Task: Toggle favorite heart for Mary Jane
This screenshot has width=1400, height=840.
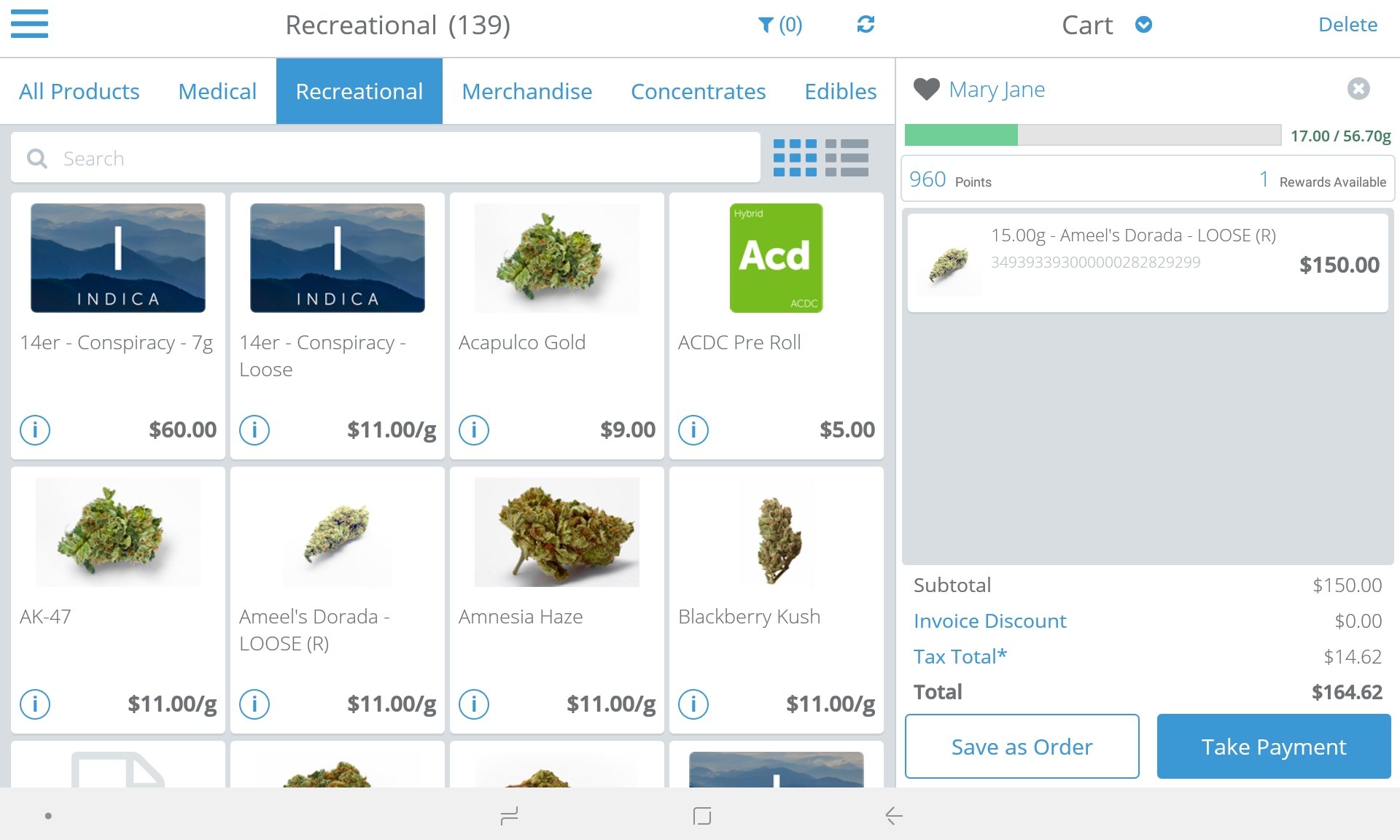Action: click(x=927, y=89)
